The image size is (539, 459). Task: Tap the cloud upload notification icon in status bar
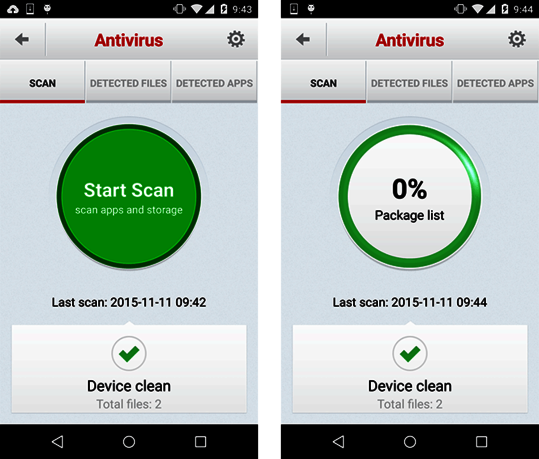[13, 9]
